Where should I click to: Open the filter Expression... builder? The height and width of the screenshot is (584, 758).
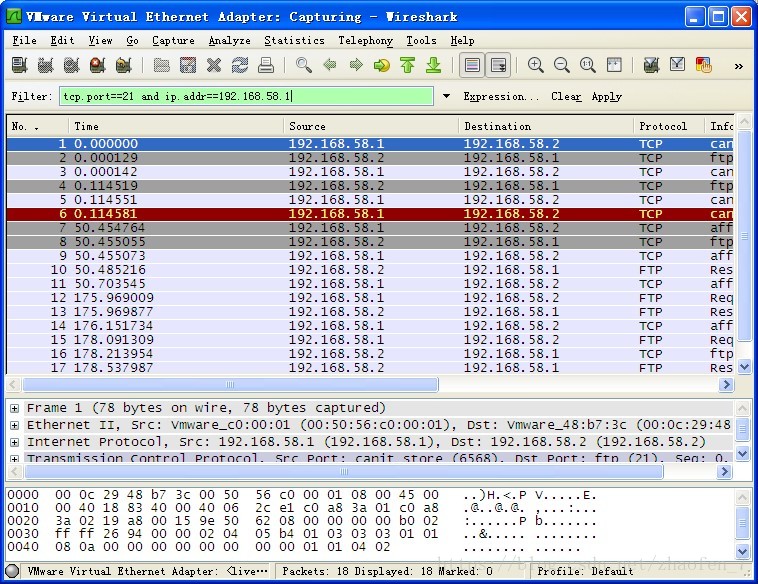(x=501, y=96)
